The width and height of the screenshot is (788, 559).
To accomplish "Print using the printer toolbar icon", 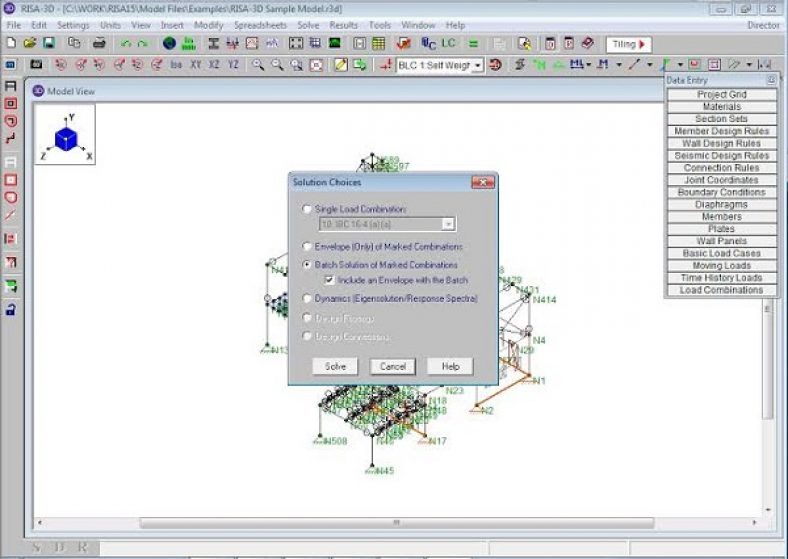I will (x=99, y=44).
